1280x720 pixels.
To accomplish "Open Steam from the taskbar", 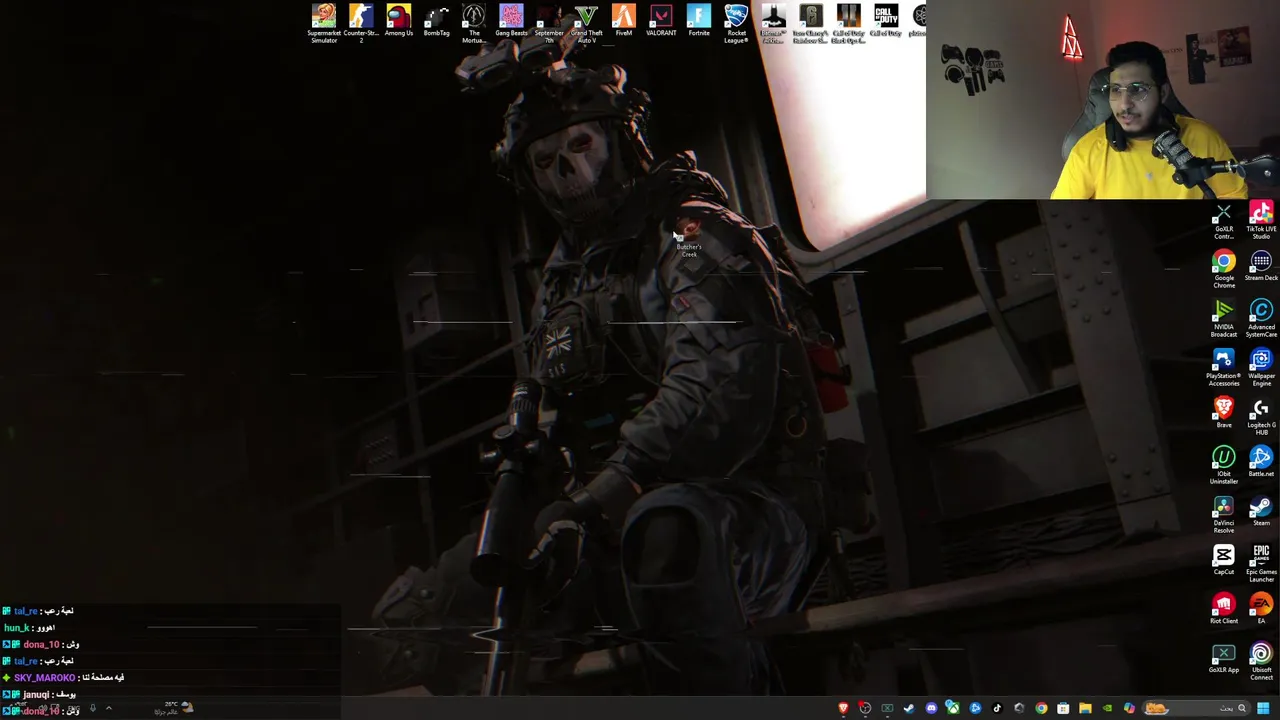I will pos(909,708).
